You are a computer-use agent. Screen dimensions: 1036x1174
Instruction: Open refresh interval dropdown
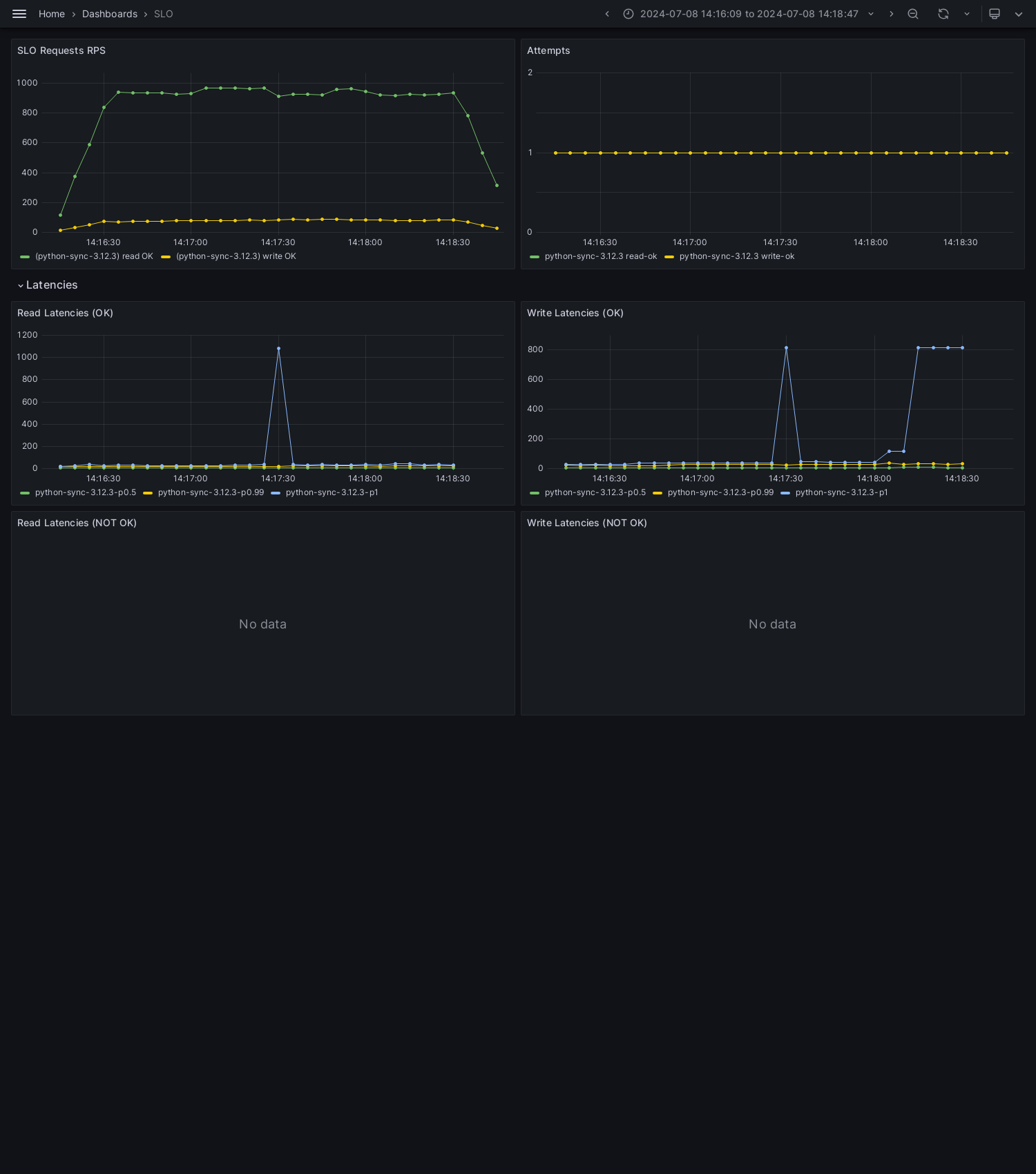point(967,14)
